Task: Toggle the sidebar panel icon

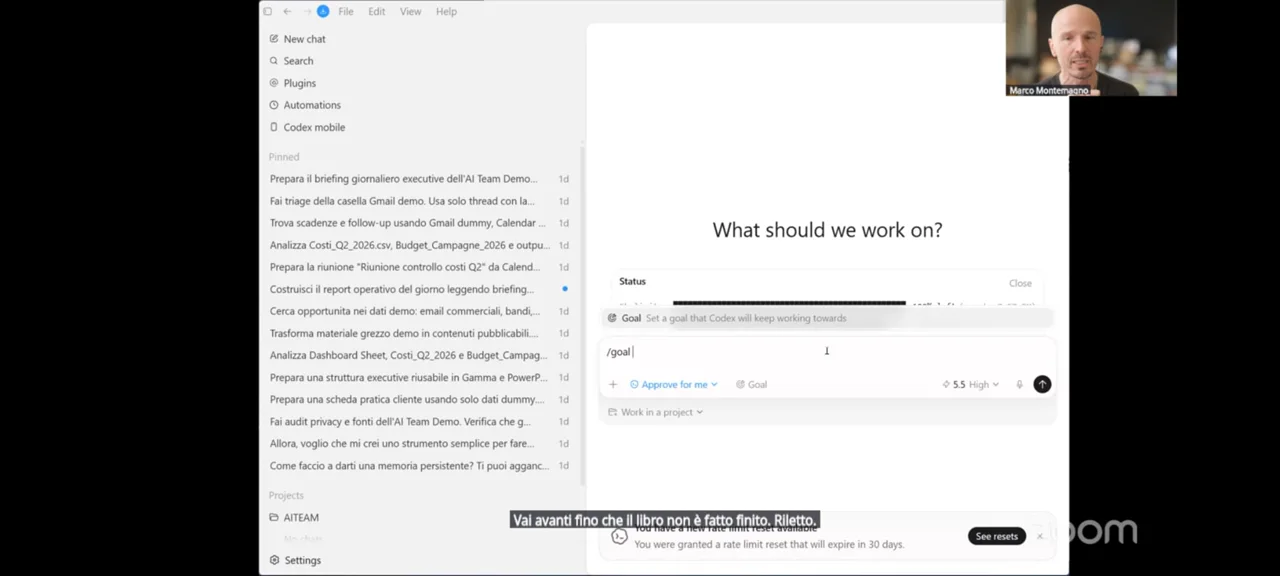Action: tap(268, 11)
